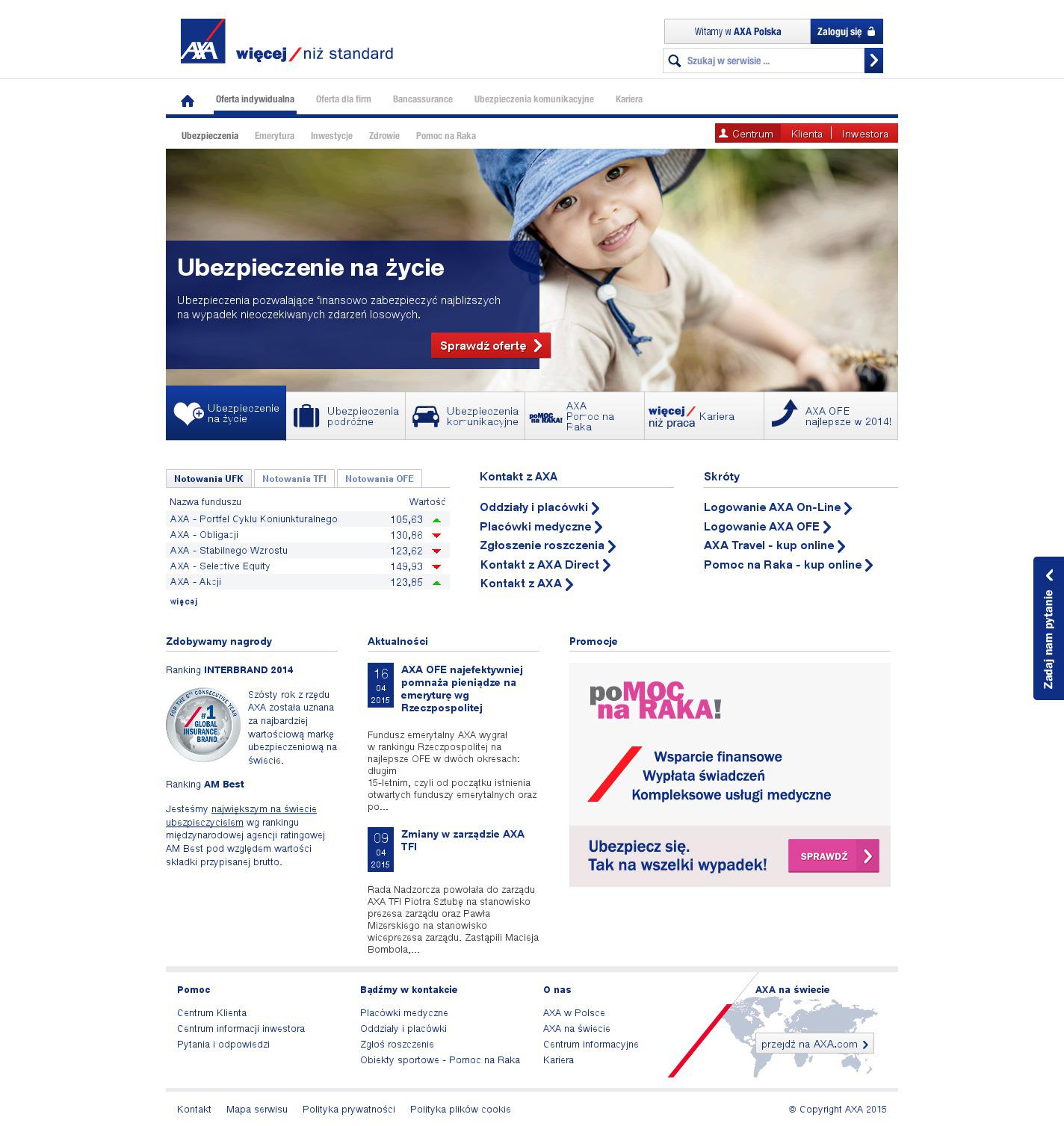
Task: Click the person icon in Centrum tab
Action: coord(723,133)
